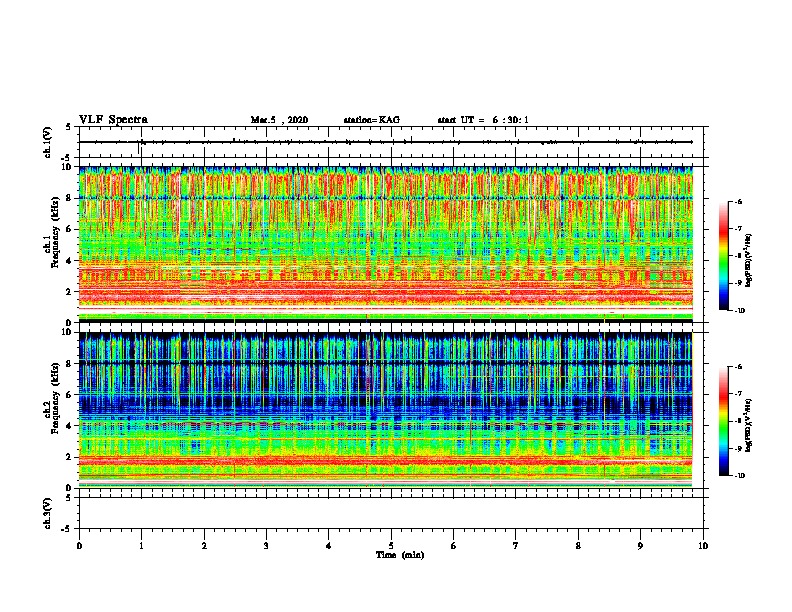Click the "Time (min)" axis label
The height and width of the screenshot is (612, 792).
[x=400, y=555]
